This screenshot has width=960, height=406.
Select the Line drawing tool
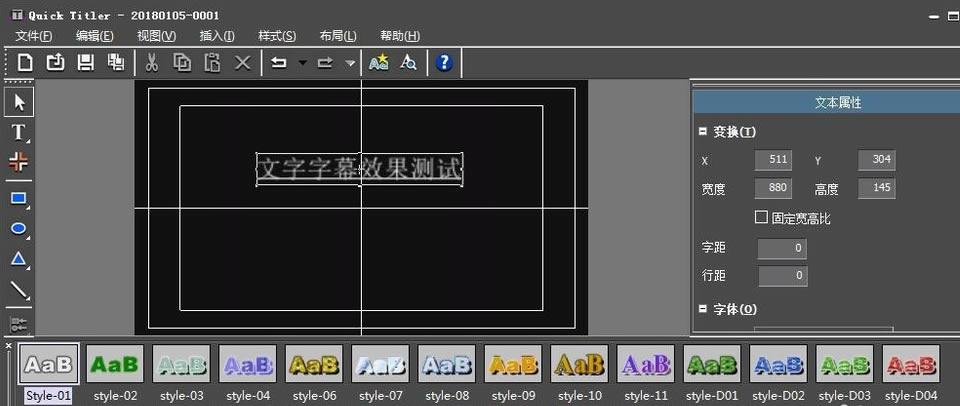point(18,291)
